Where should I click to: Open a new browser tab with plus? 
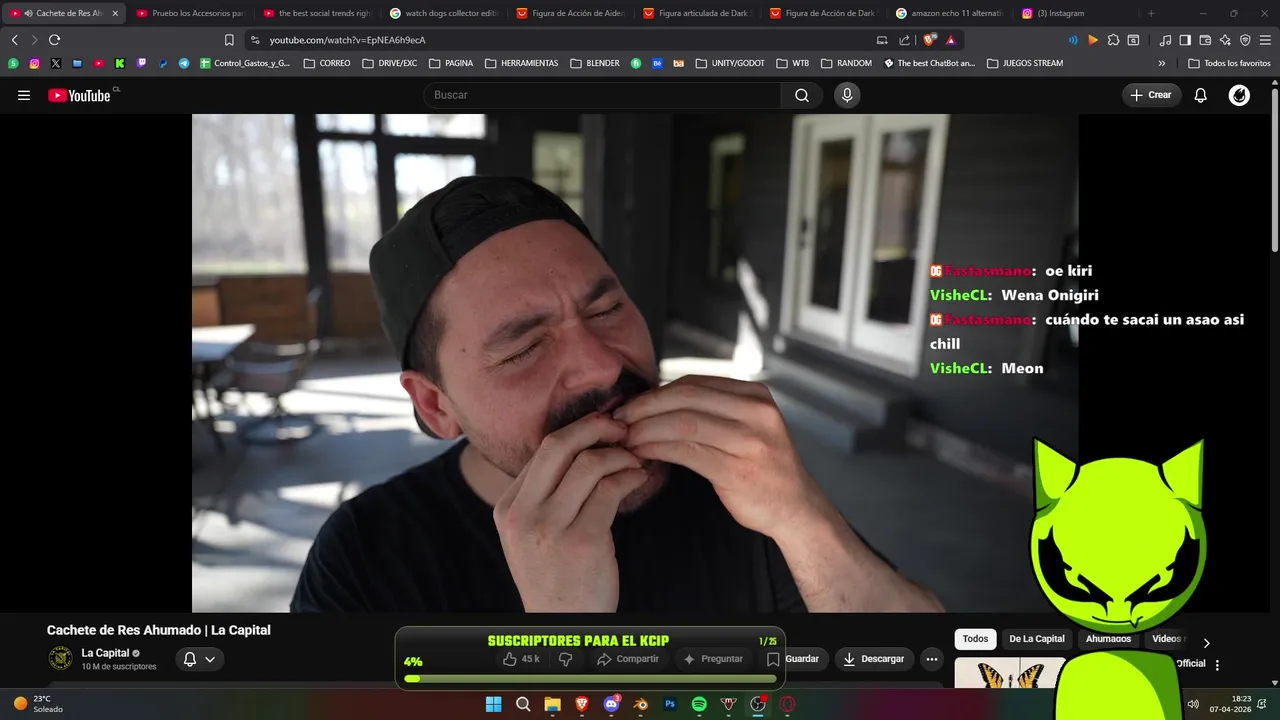(1151, 13)
